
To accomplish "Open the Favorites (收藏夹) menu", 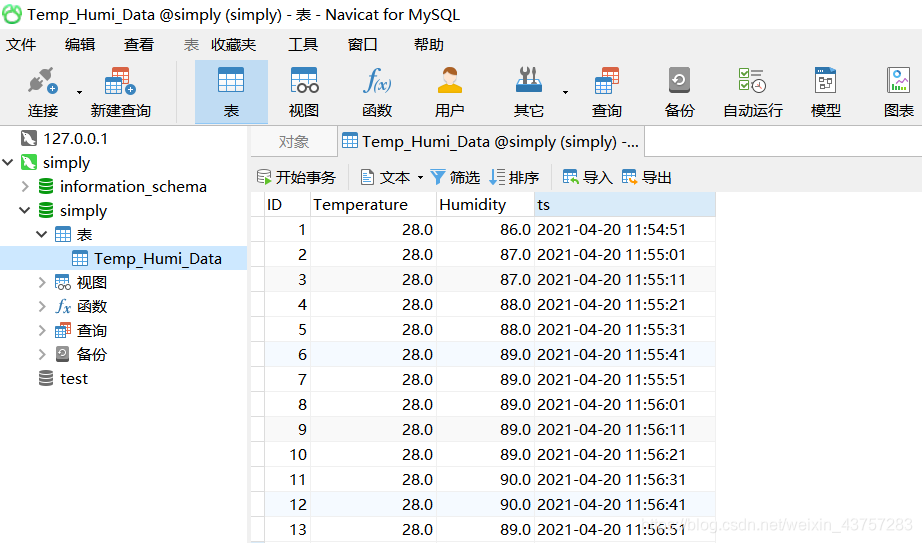I will [233, 45].
